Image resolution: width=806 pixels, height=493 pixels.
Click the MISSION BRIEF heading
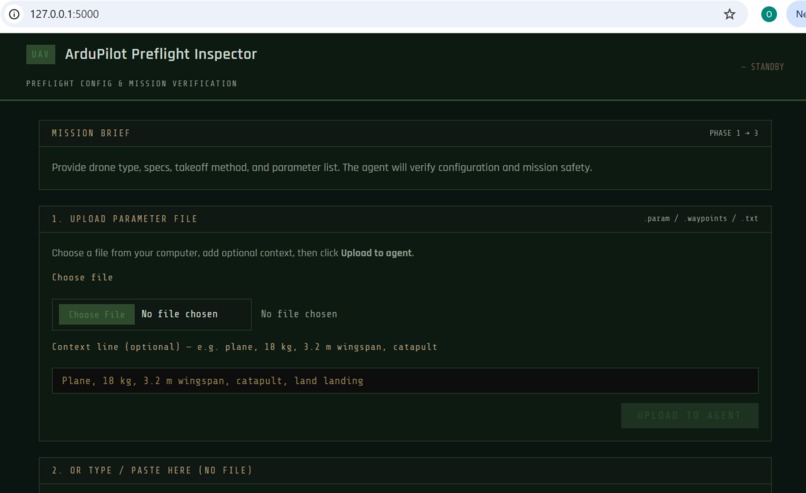coord(91,133)
